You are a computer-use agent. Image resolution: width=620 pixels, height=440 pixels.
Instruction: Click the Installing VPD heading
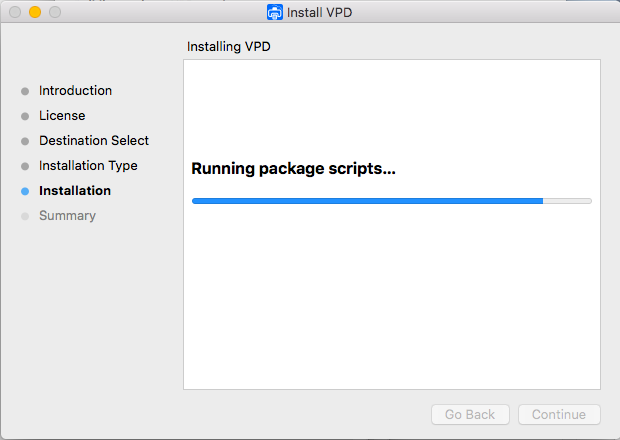coord(229,47)
